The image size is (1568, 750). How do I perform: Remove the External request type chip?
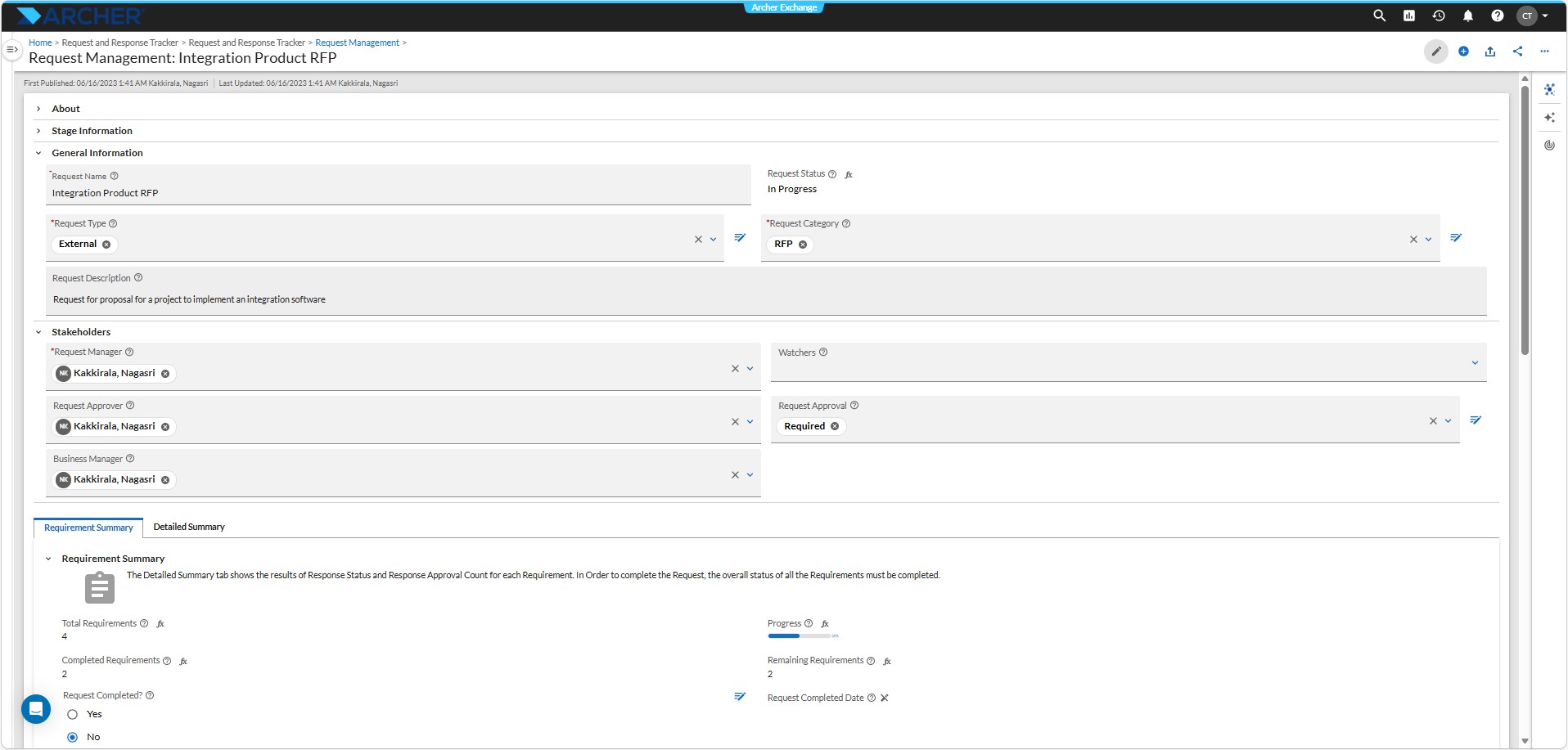point(106,245)
